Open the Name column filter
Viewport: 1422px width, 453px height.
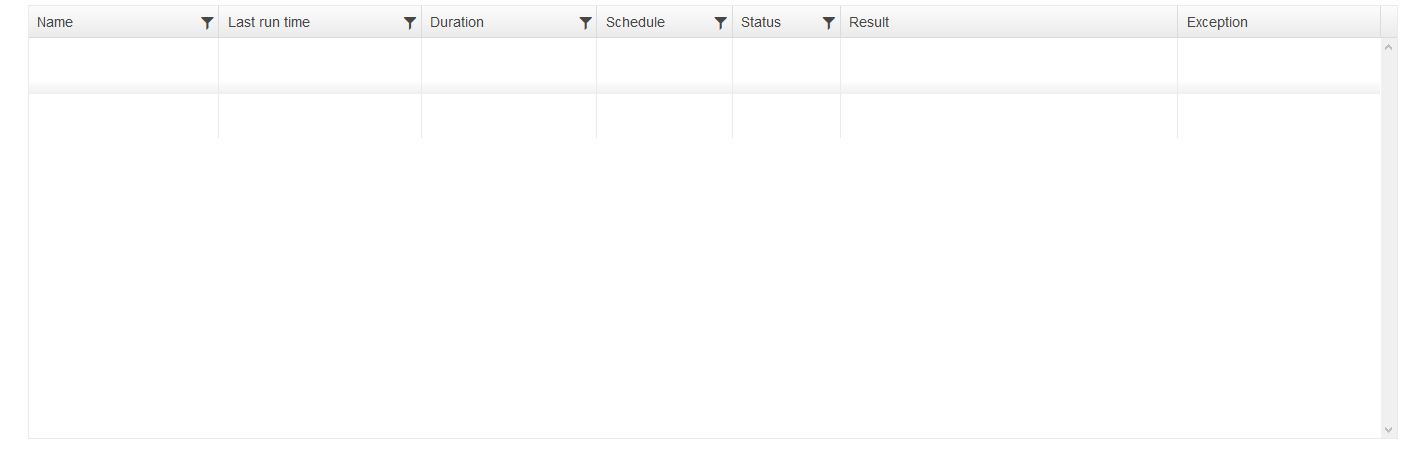207,23
